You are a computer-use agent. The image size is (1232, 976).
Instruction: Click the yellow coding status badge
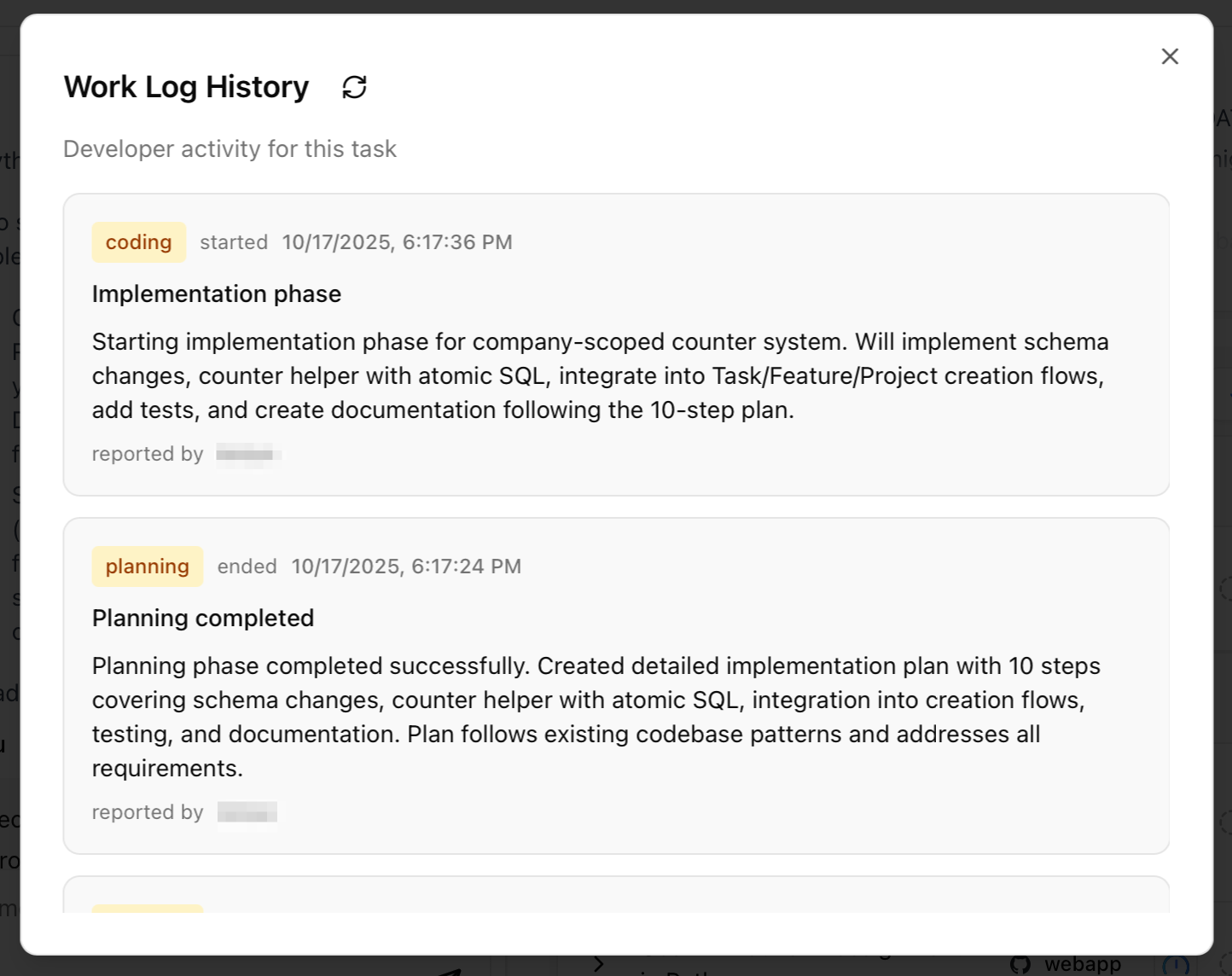pyautogui.click(x=138, y=242)
